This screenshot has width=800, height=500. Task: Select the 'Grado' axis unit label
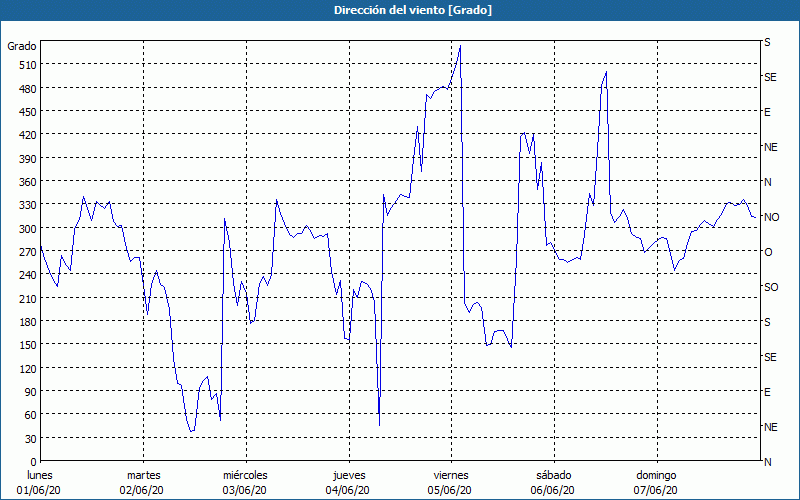(x=22, y=46)
